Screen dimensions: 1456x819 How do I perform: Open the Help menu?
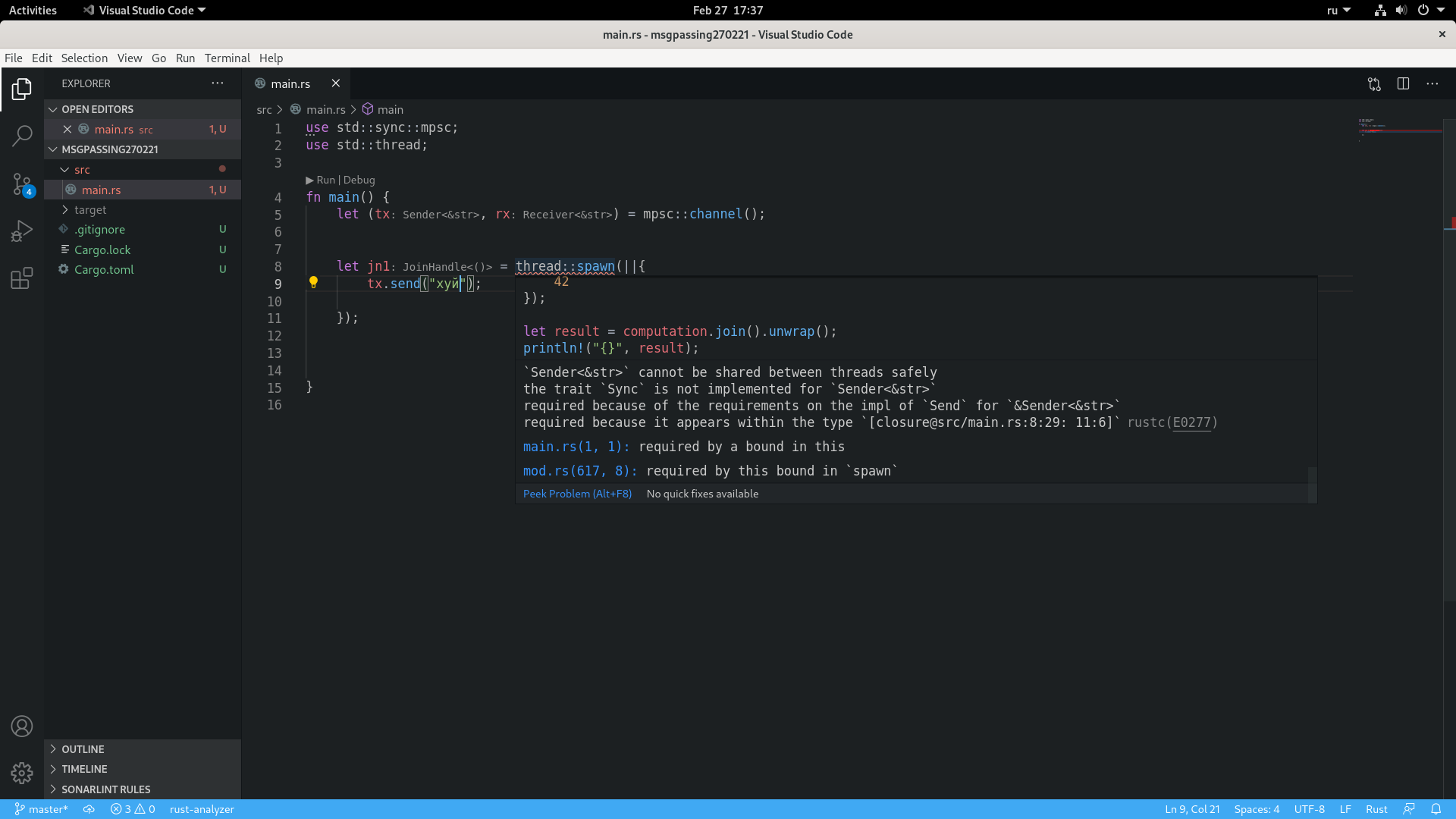tap(271, 58)
